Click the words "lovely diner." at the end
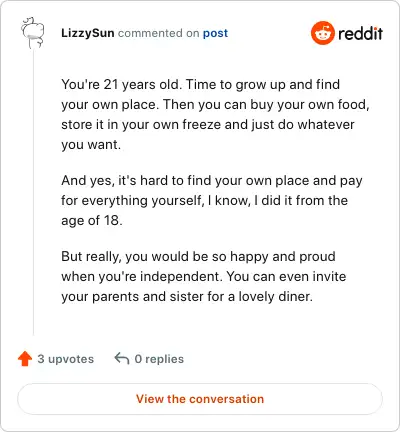400x432 pixels. (275, 296)
